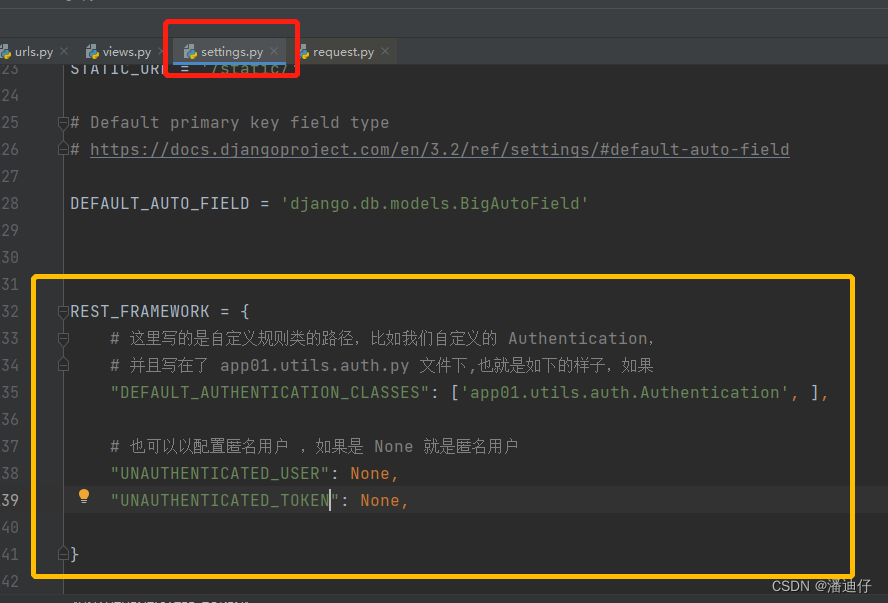Click the fold marker beside line 26
This screenshot has height=603, width=888.
pyautogui.click(x=62, y=149)
